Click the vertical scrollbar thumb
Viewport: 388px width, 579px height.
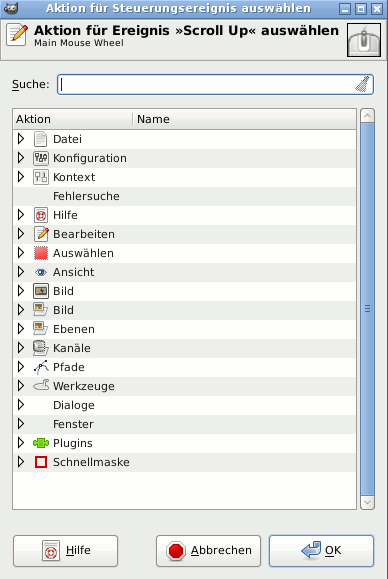367,309
